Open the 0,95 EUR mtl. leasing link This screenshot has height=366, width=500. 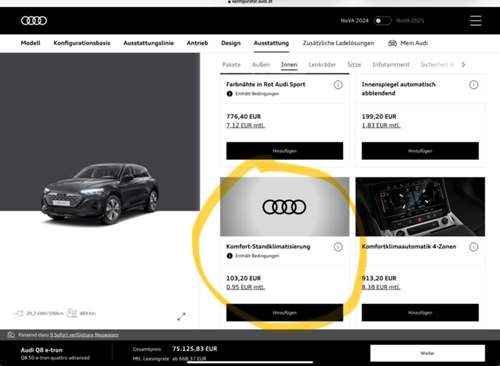246,287
